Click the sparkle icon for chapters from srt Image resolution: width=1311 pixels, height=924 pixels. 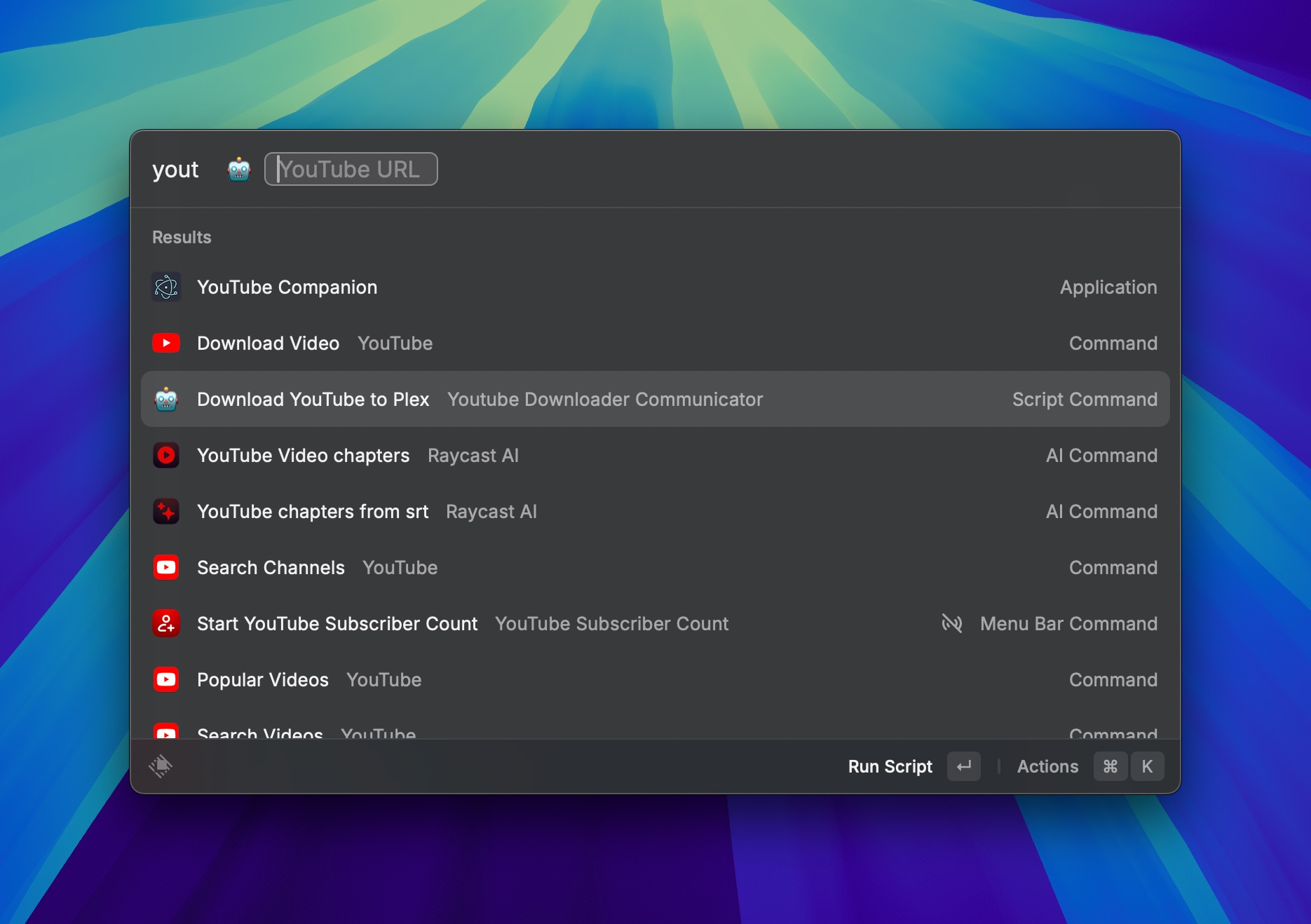[166, 511]
